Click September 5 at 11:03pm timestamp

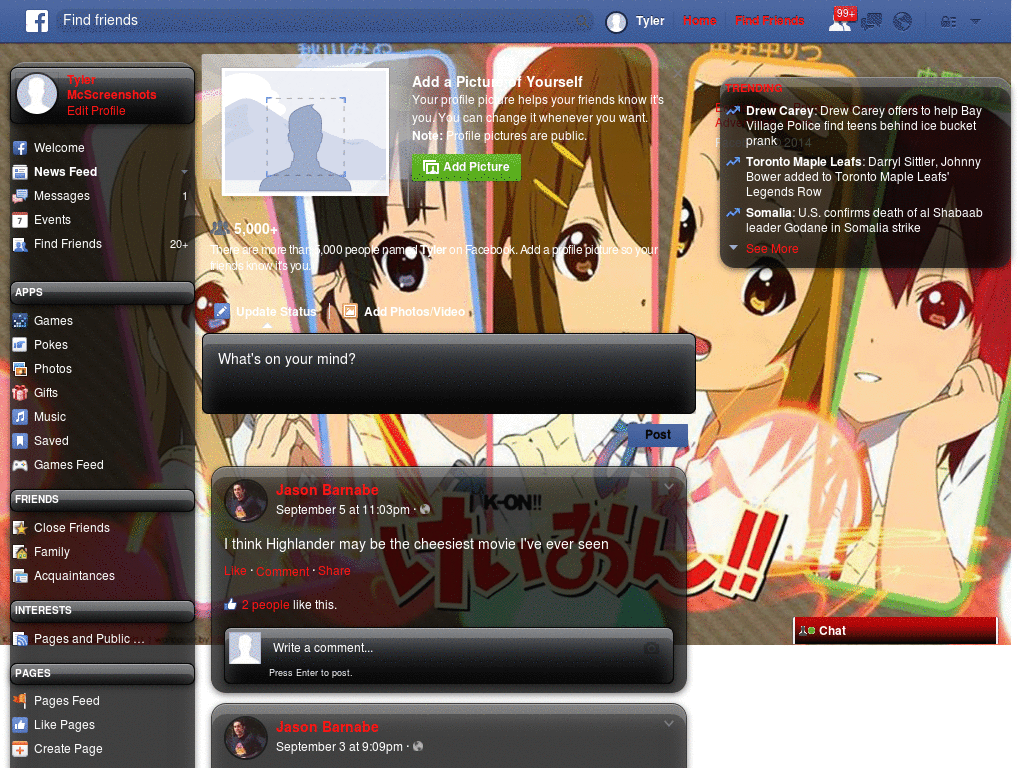(x=342, y=509)
